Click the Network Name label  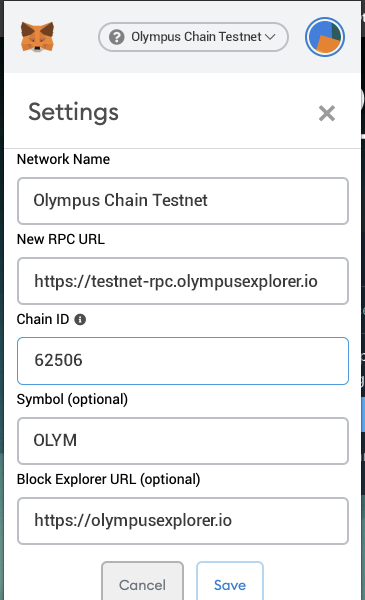64,159
